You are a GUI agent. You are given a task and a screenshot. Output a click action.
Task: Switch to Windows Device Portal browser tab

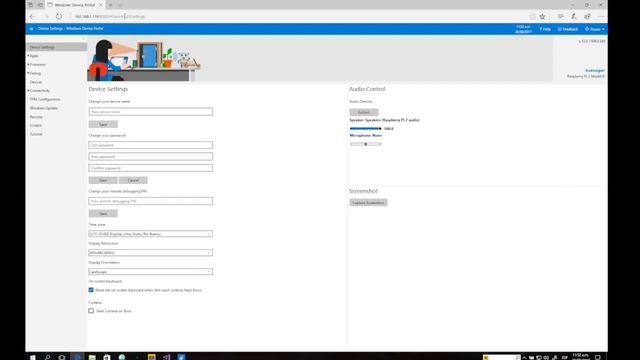pos(75,5)
